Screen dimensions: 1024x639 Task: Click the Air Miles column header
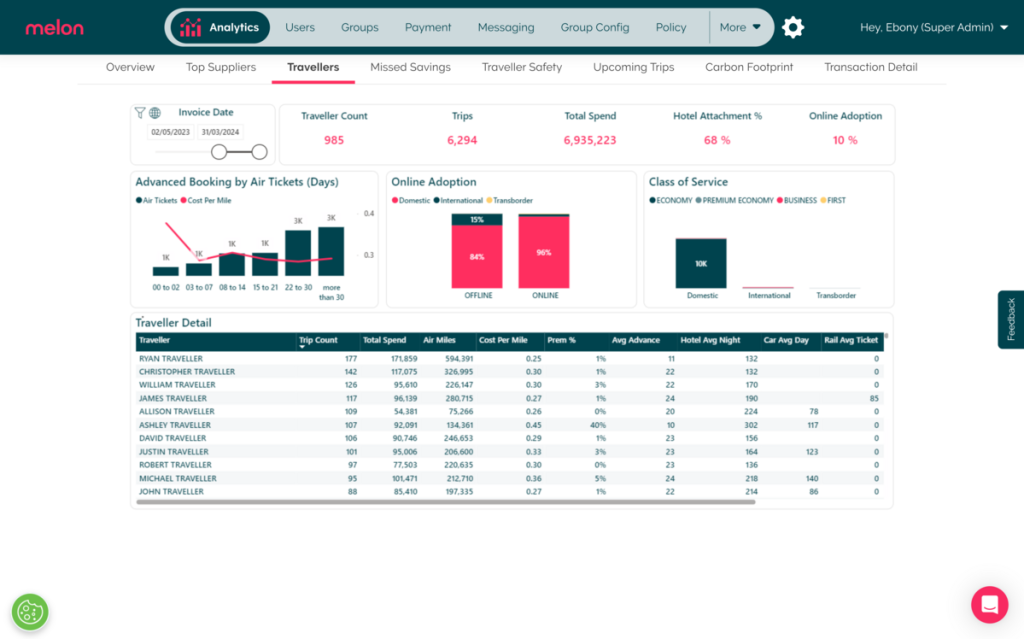pyautogui.click(x=439, y=340)
